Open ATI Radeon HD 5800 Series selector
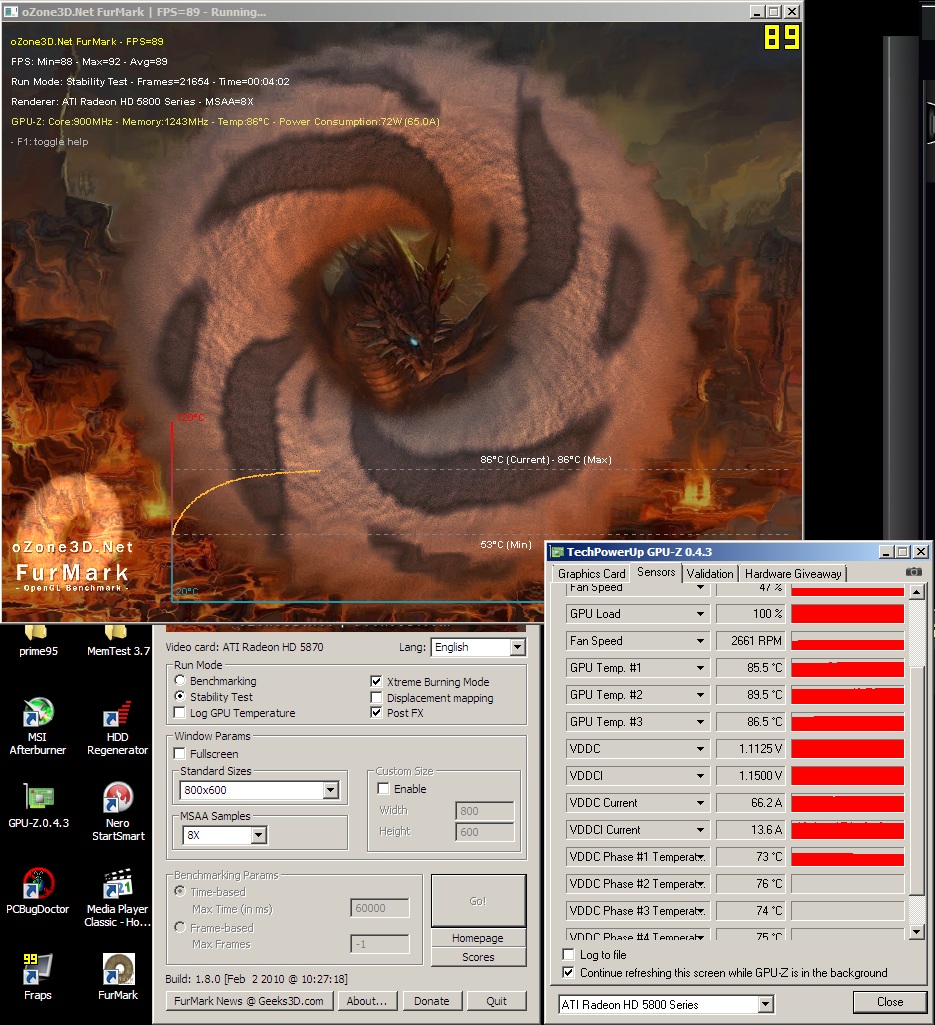This screenshot has height=1025, width=935. (766, 1004)
